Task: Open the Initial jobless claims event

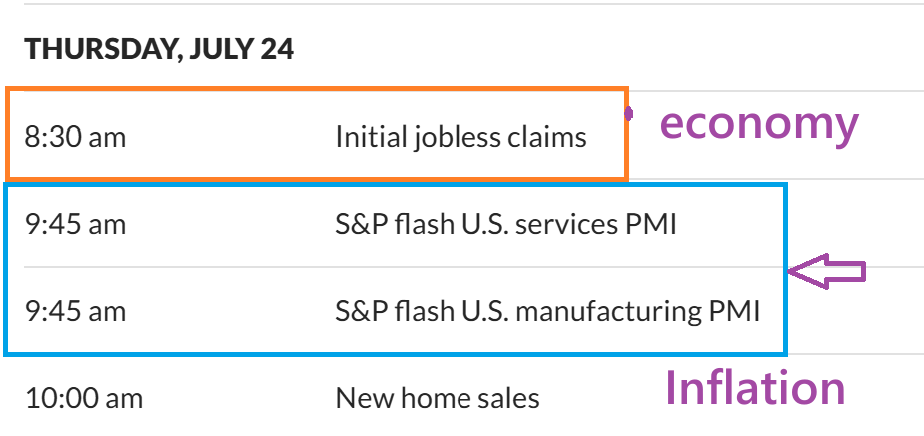Action: click(461, 137)
